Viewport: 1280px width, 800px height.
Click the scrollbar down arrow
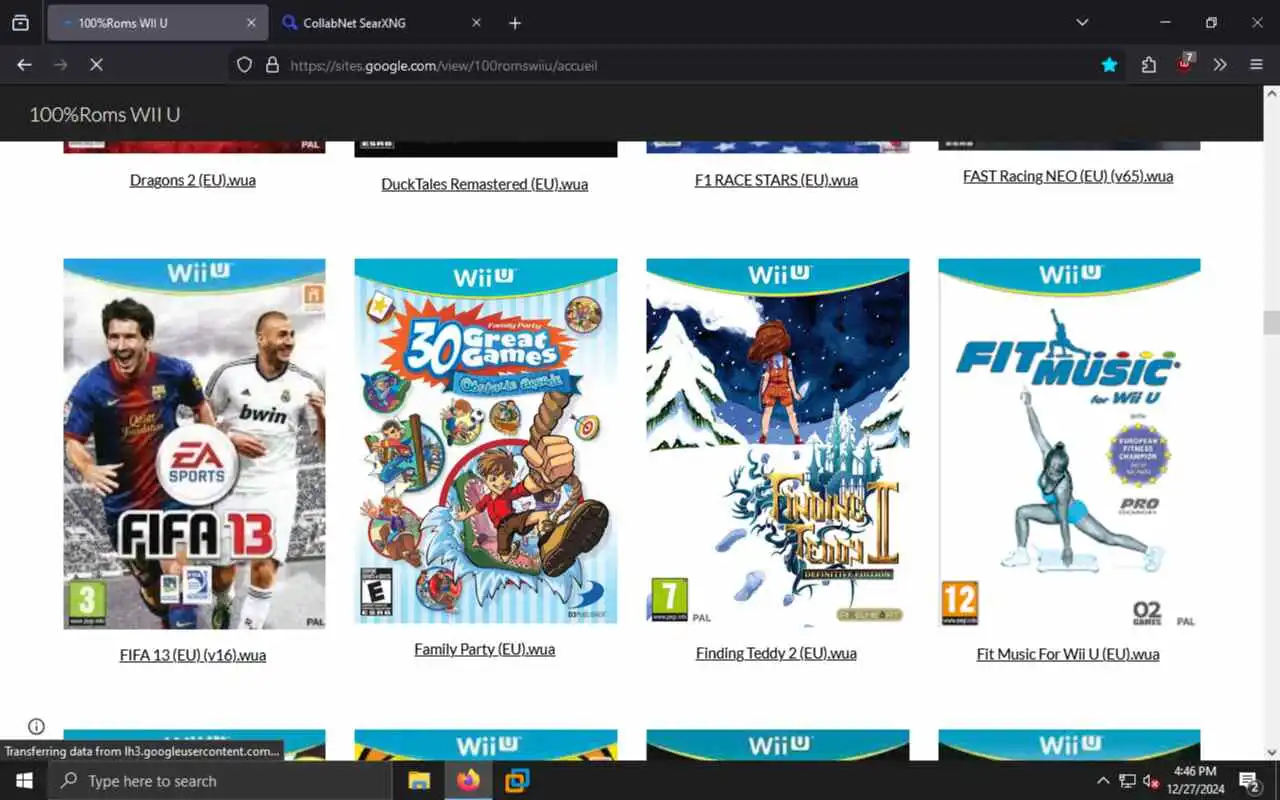pos(1271,752)
